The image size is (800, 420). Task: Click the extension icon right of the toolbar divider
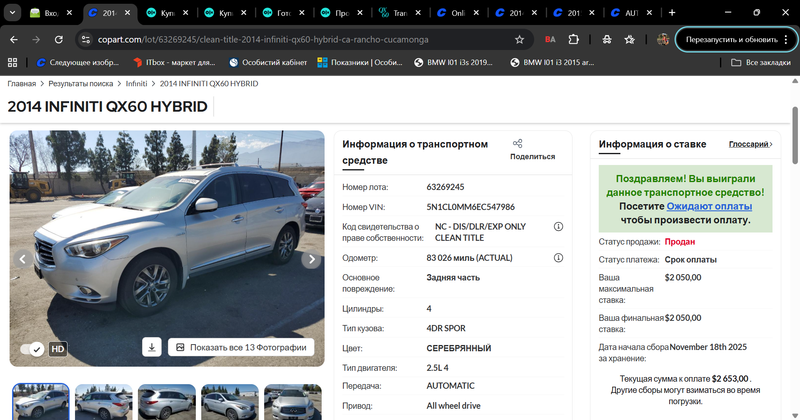click(x=607, y=39)
